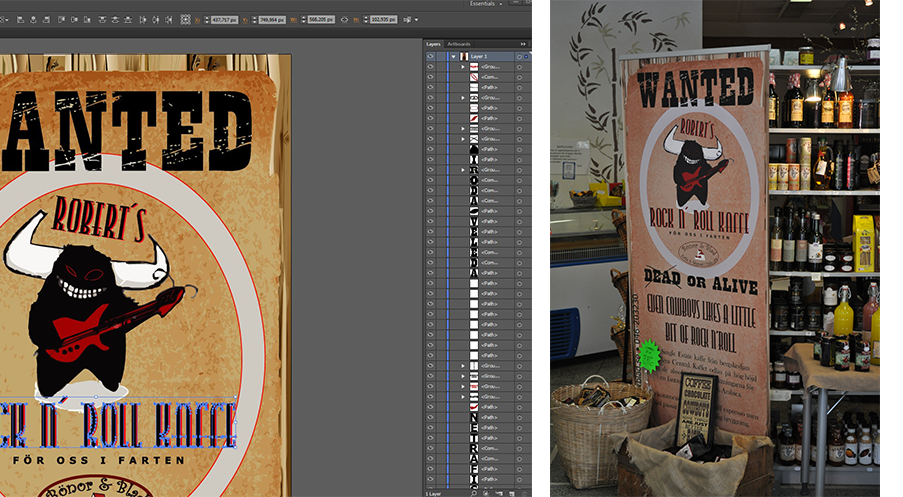This screenshot has width=903, height=497.
Task: Open dropdown arrow next to transform icon
Action: coord(416,20)
